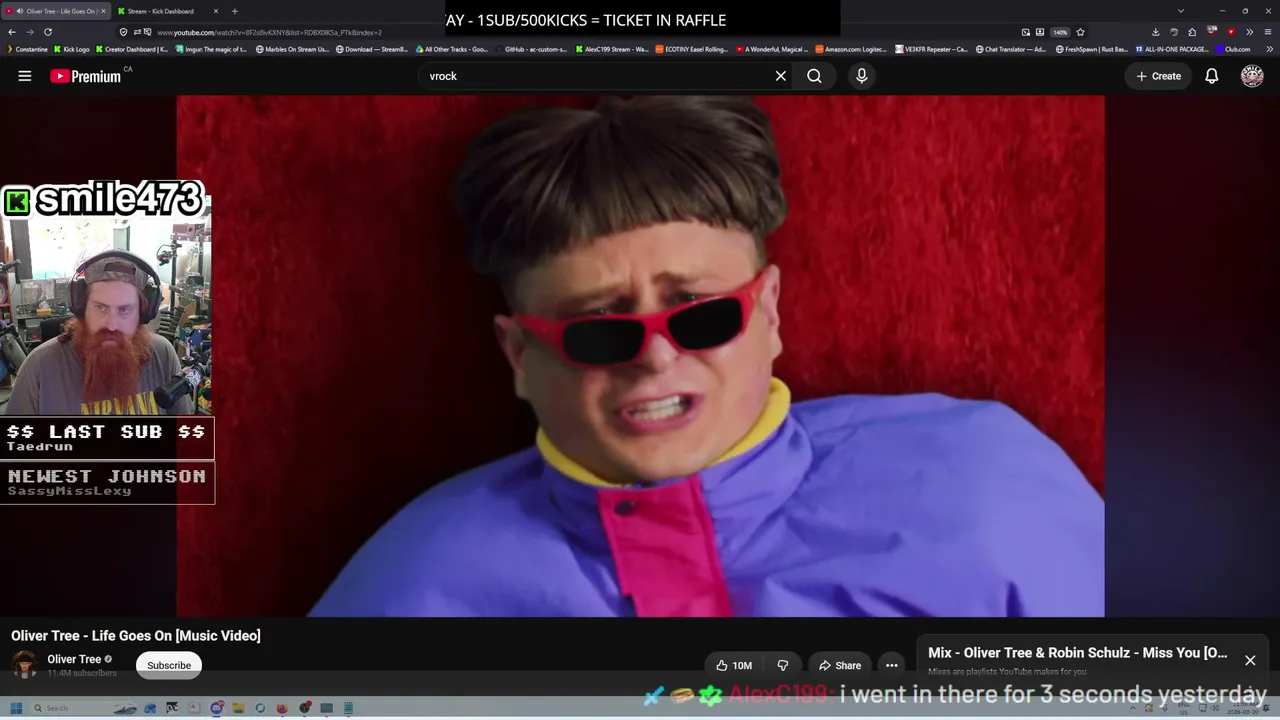Open the Imgur bookmark
Image resolution: width=1280 pixels, height=720 pixels.
click(211, 49)
